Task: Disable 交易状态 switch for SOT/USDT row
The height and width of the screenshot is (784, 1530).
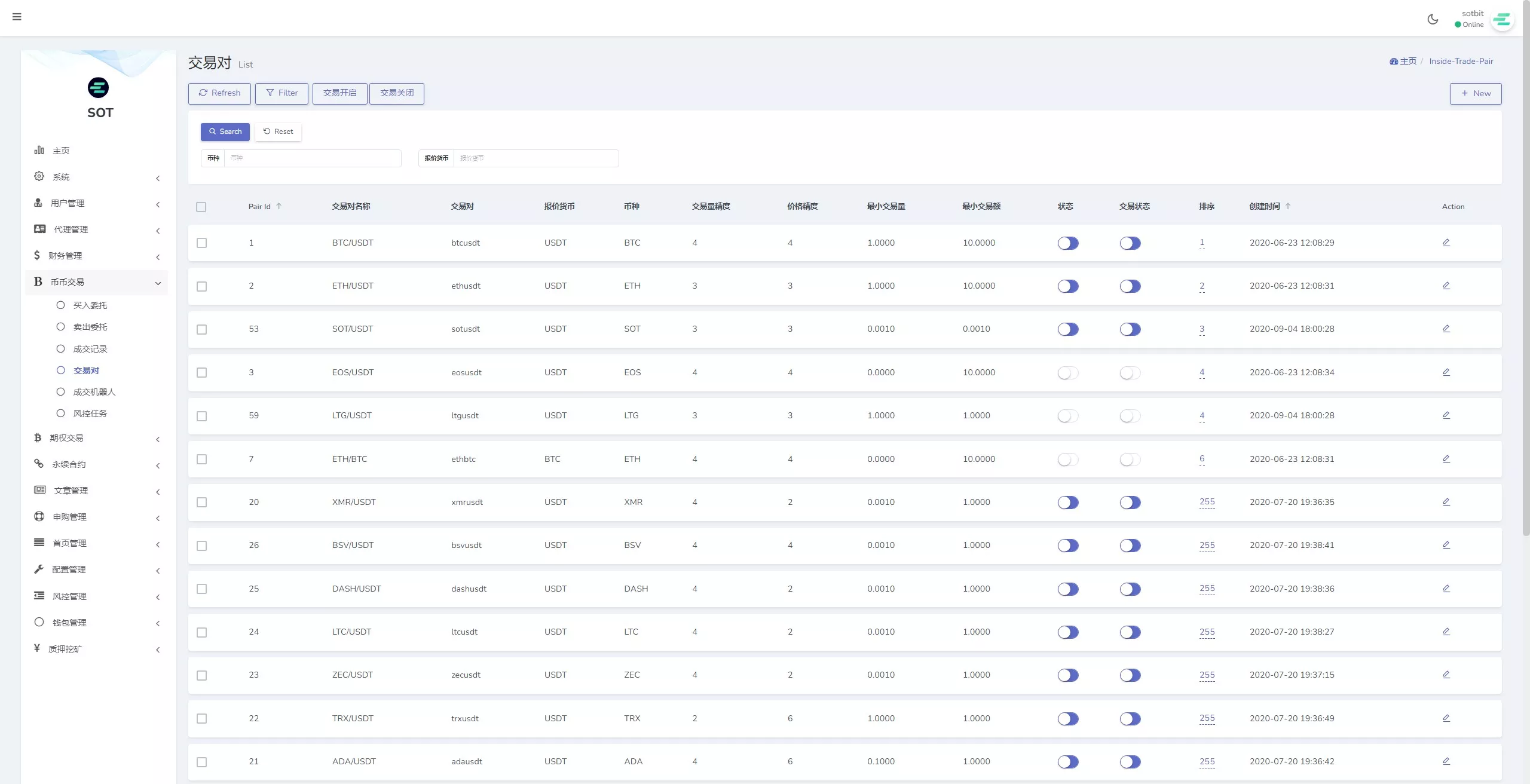Action: pos(1130,329)
